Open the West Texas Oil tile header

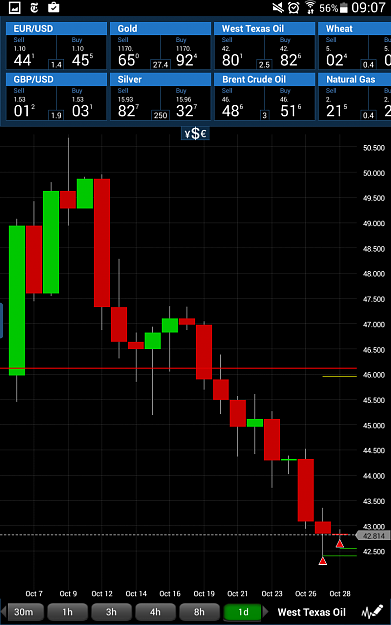click(264, 28)
